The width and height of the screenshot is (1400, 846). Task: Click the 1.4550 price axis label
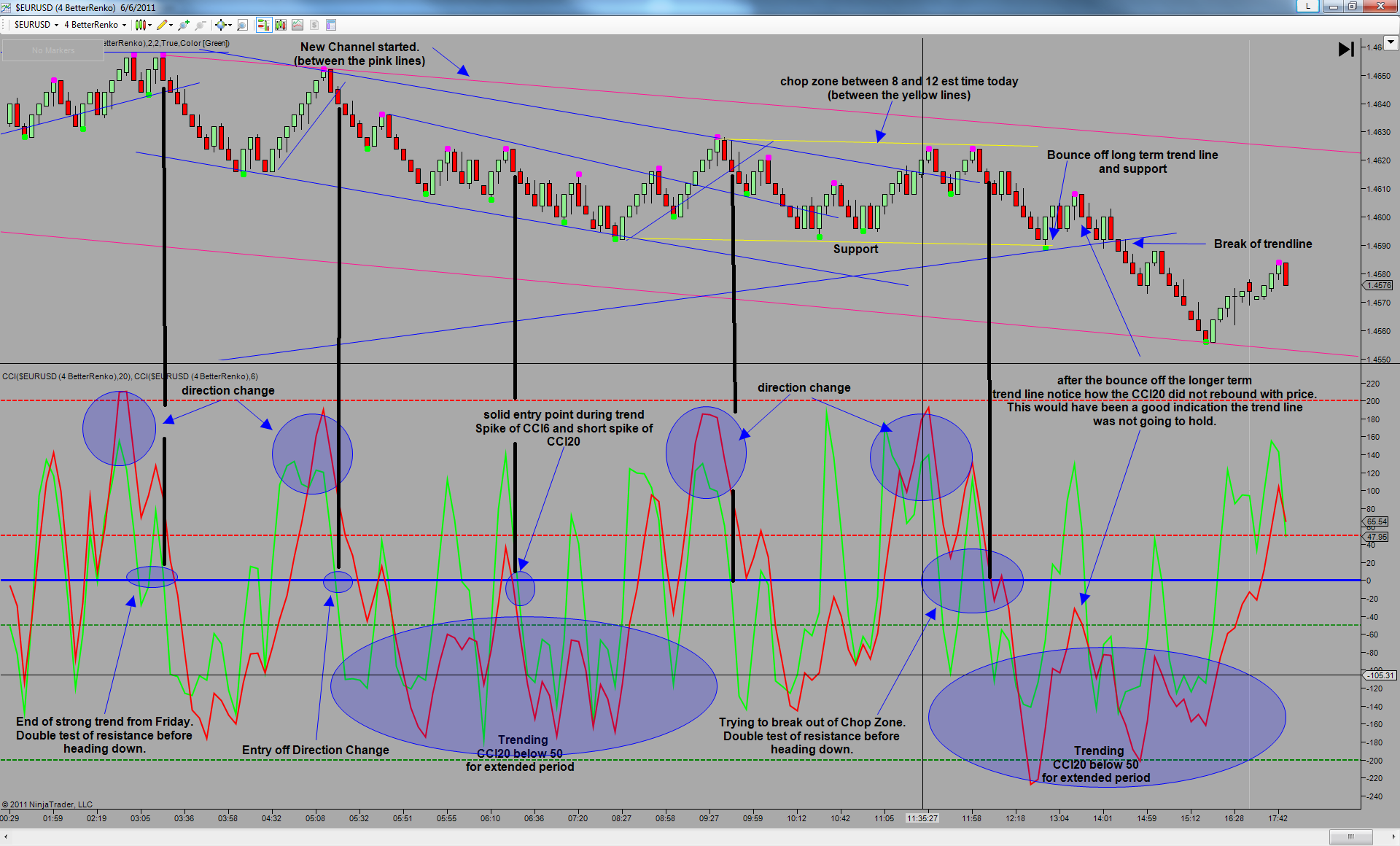click(1378, 360)
